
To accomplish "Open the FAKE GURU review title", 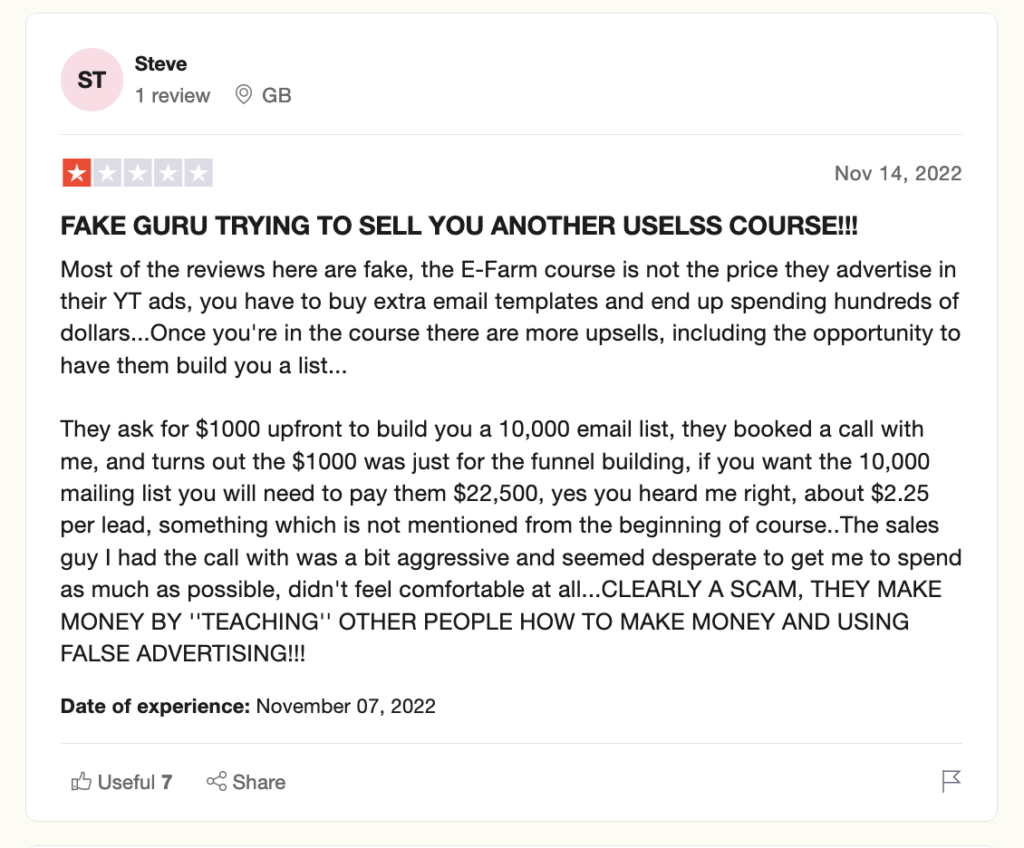I will 459,225.
